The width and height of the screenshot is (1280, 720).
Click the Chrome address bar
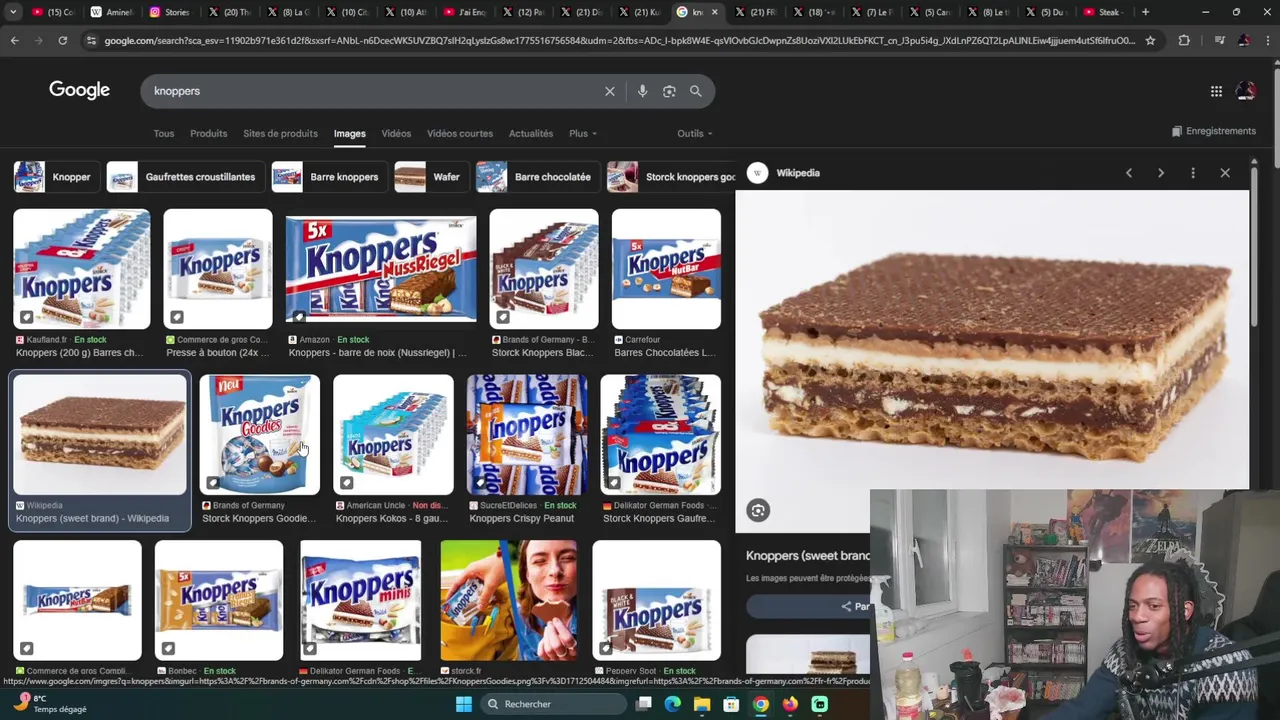pyautogui.click(x=618, y=40)
